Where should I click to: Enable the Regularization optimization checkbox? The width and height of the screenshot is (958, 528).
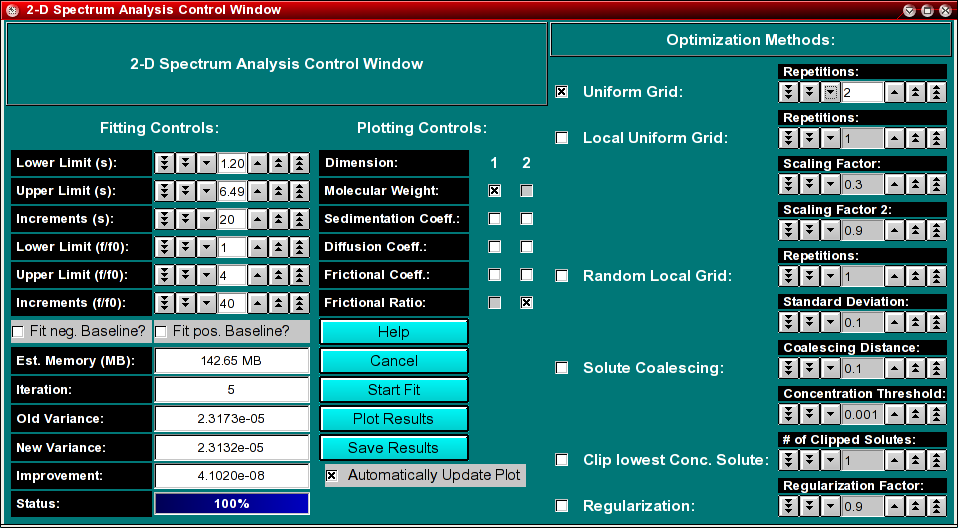point(562,506)
